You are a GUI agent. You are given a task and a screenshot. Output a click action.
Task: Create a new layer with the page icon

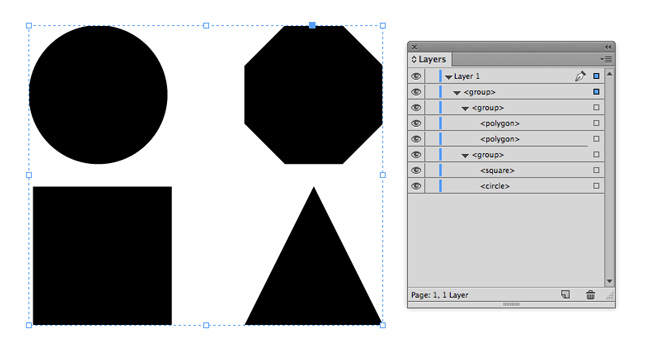565,295
